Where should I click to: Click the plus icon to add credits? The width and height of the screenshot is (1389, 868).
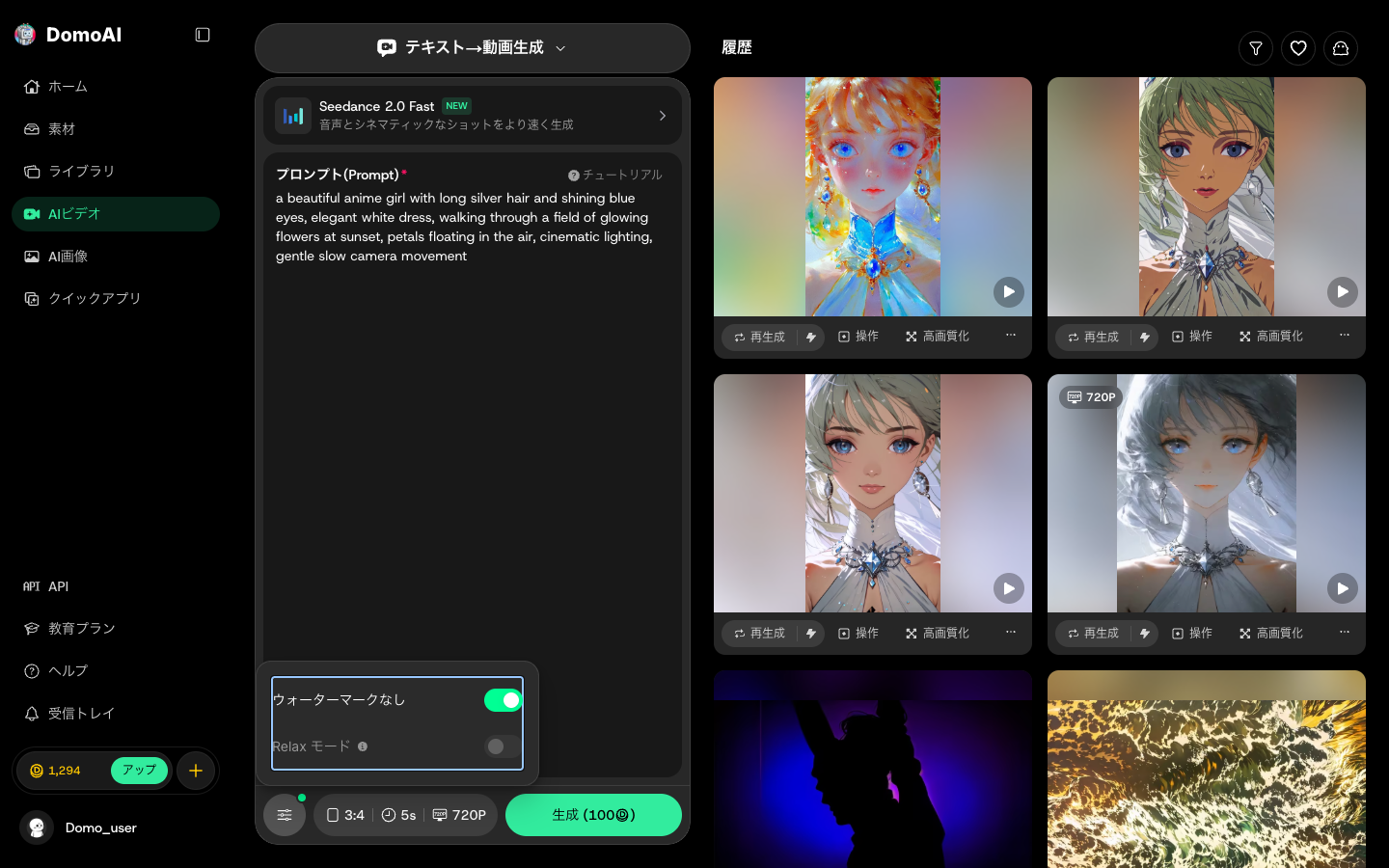[x=196, y=771]
